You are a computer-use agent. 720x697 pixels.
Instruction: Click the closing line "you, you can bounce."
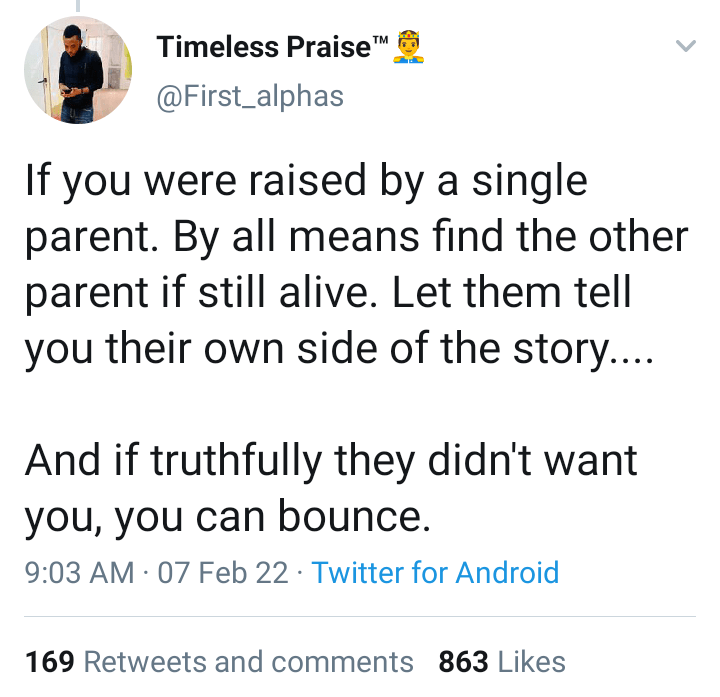[x=227, y=516]
